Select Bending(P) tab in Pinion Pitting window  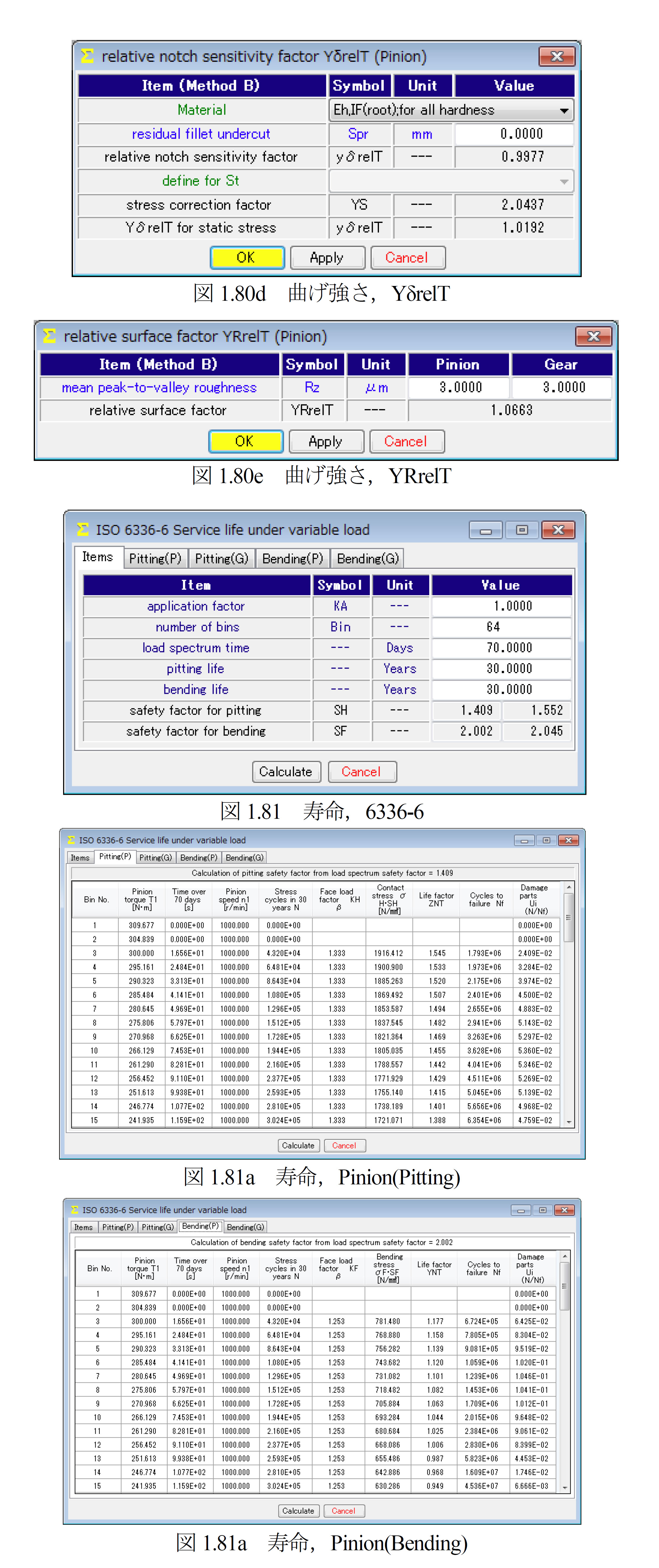(x=199, y=858)
